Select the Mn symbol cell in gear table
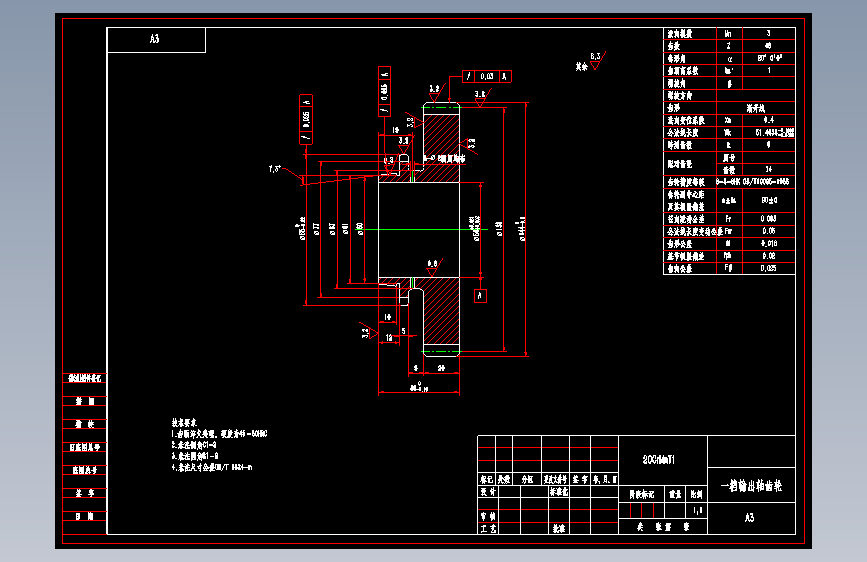This screenshot has height=562, width=867. tap(728, 34)
